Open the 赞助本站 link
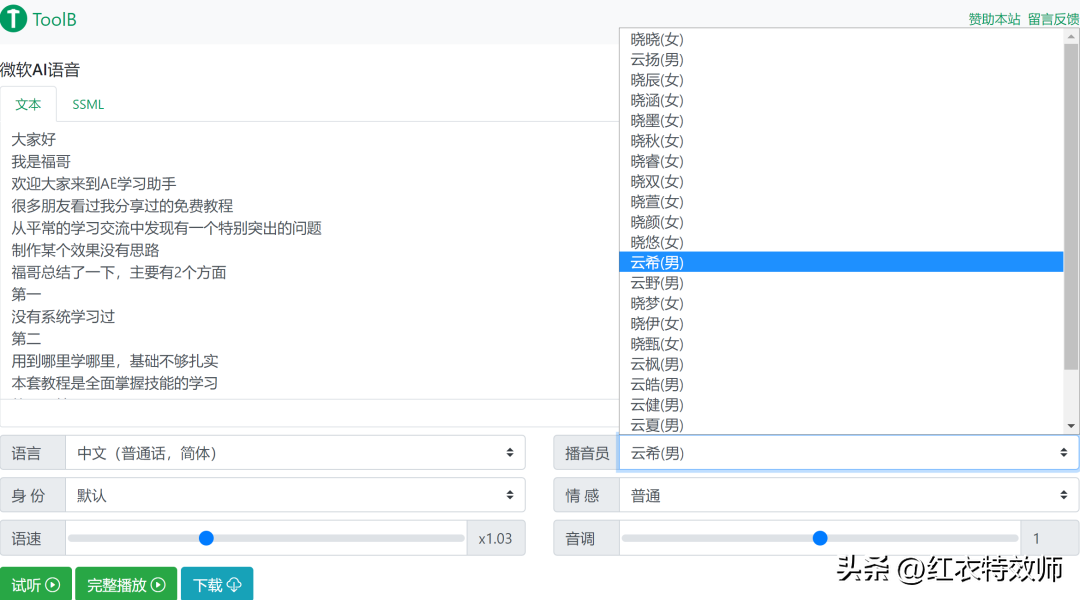 click(x=993, y=18)
